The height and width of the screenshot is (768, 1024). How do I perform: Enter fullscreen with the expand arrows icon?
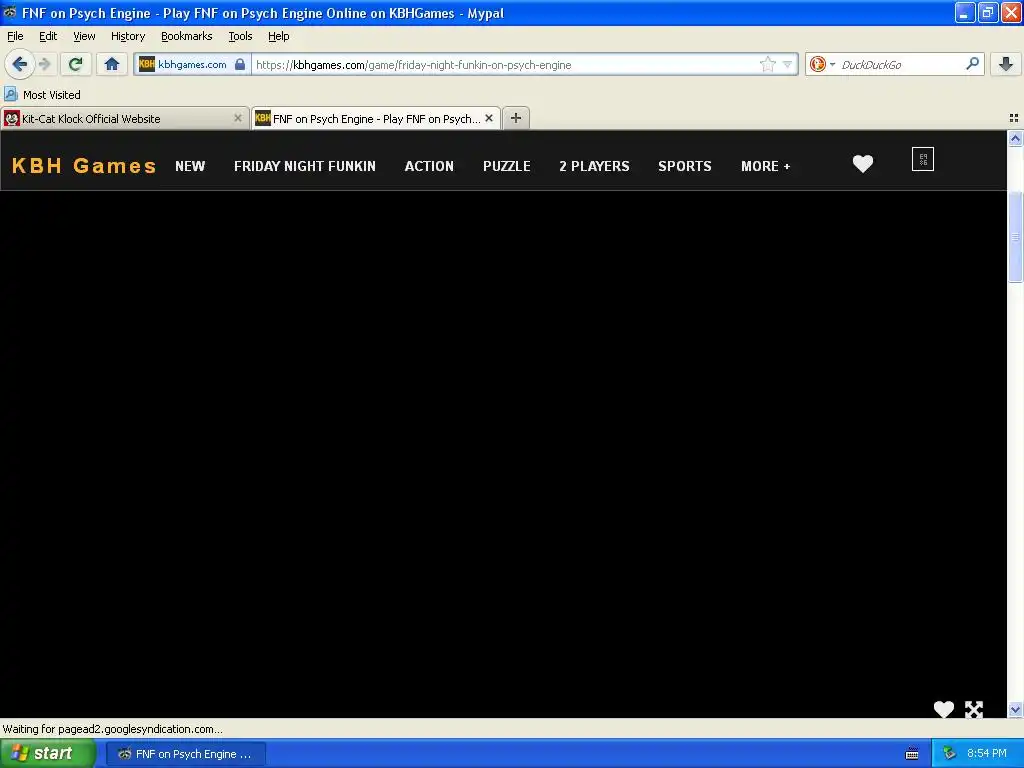coord(974,709)
